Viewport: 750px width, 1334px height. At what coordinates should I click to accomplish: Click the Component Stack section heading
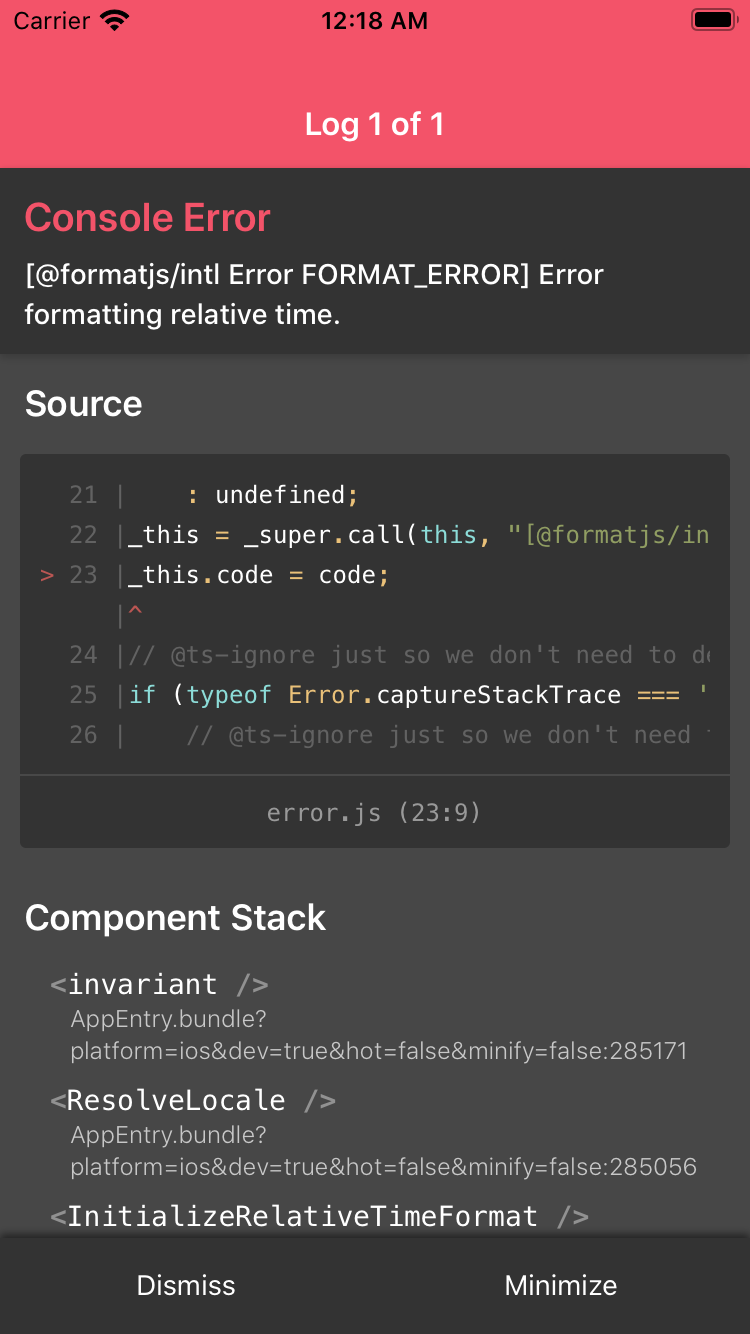tap(176, 918)
